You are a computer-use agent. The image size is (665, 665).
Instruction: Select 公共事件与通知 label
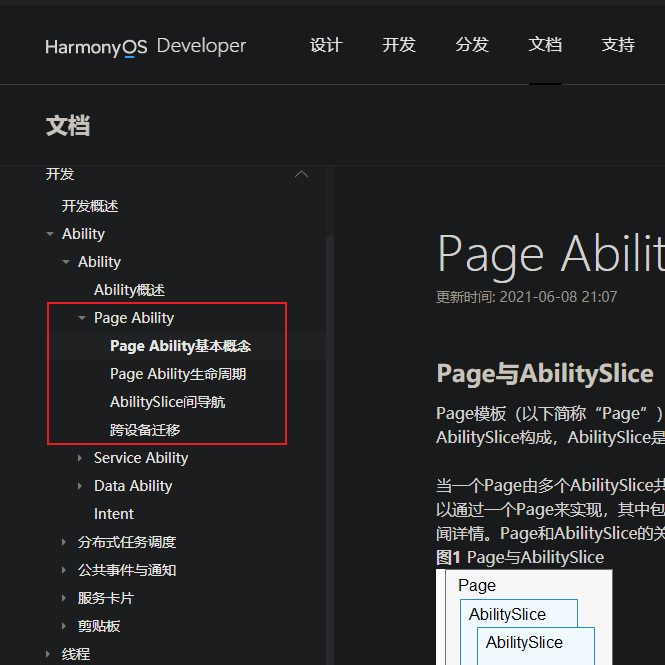click(127, 570)
